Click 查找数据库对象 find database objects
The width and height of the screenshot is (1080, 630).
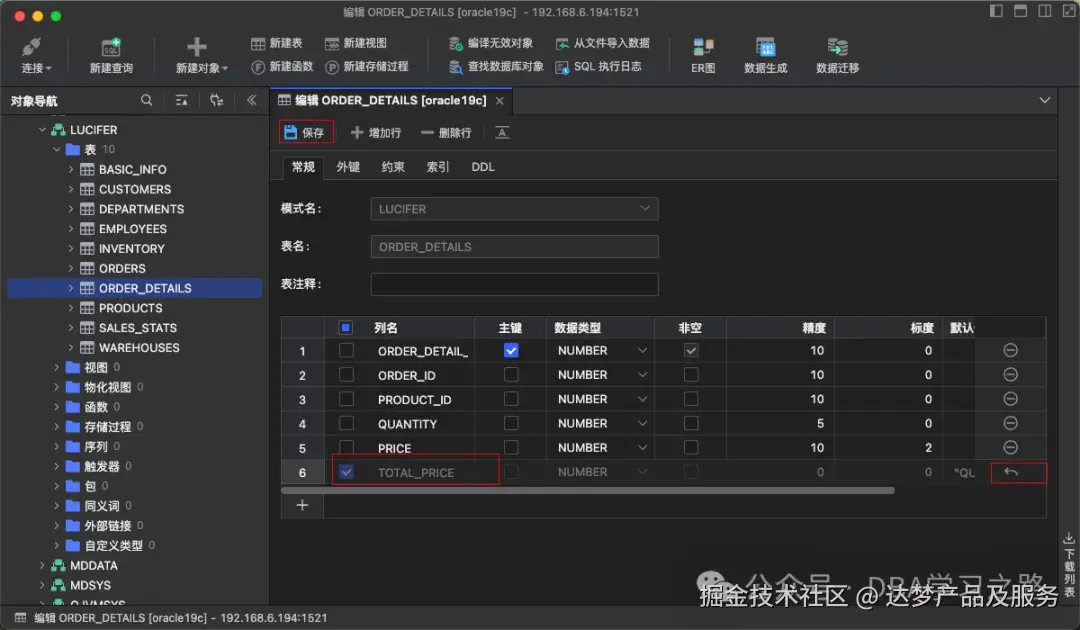[x=496, y=67]
